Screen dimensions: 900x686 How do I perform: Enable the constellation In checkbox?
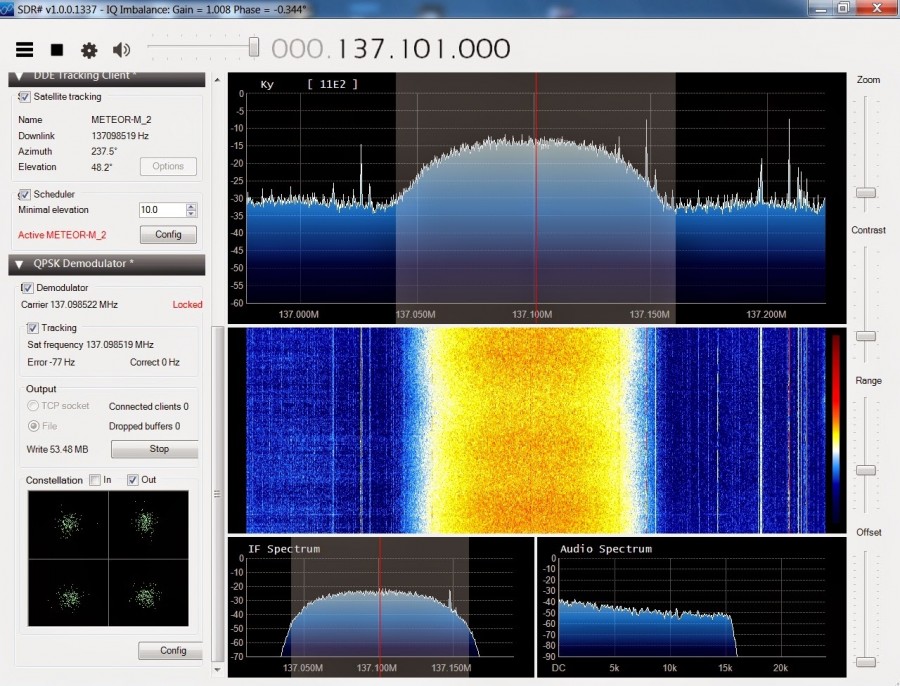95,480
